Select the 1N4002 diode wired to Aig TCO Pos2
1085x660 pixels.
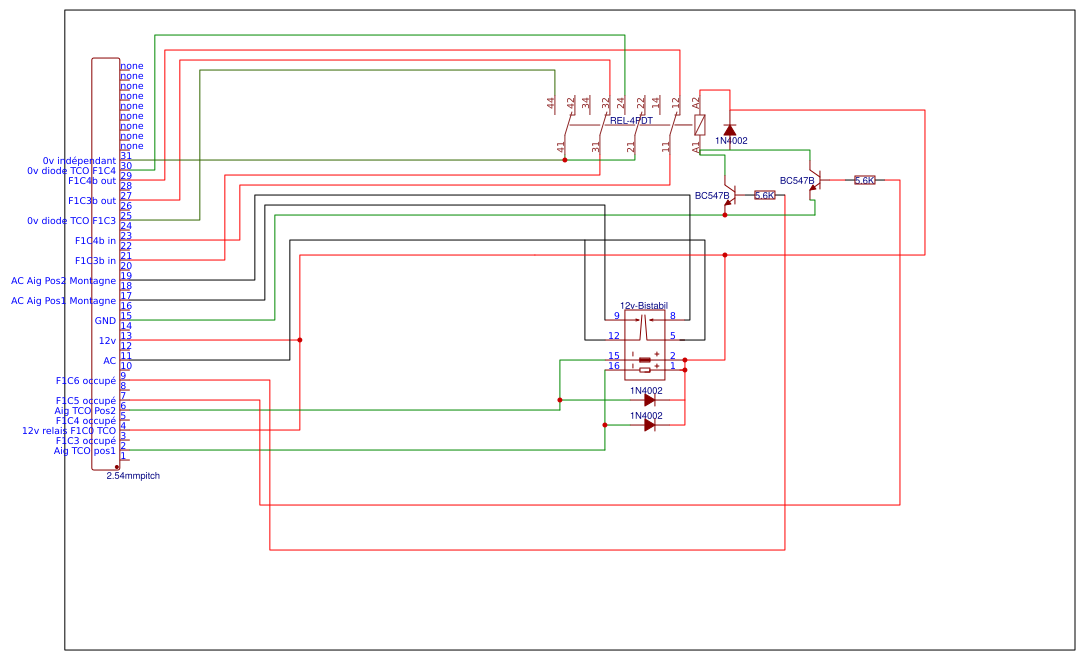[x=649, y=400]
